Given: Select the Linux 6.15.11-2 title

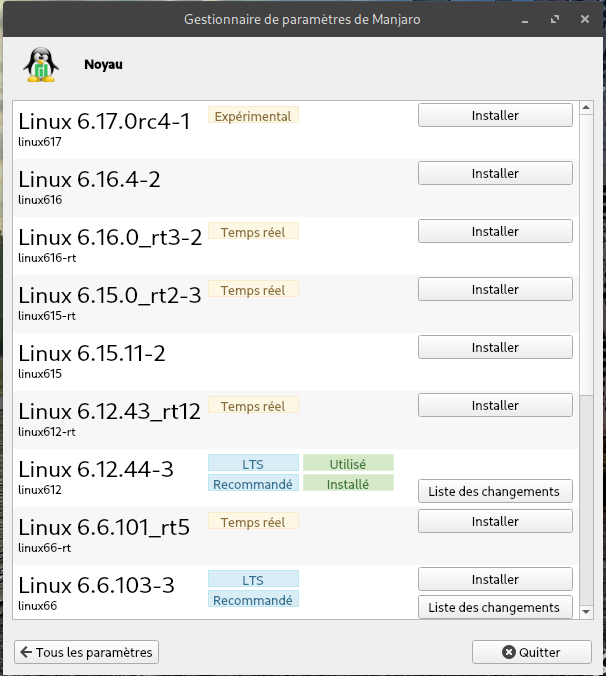Looking at the screenshot, I should coord(92,354).
